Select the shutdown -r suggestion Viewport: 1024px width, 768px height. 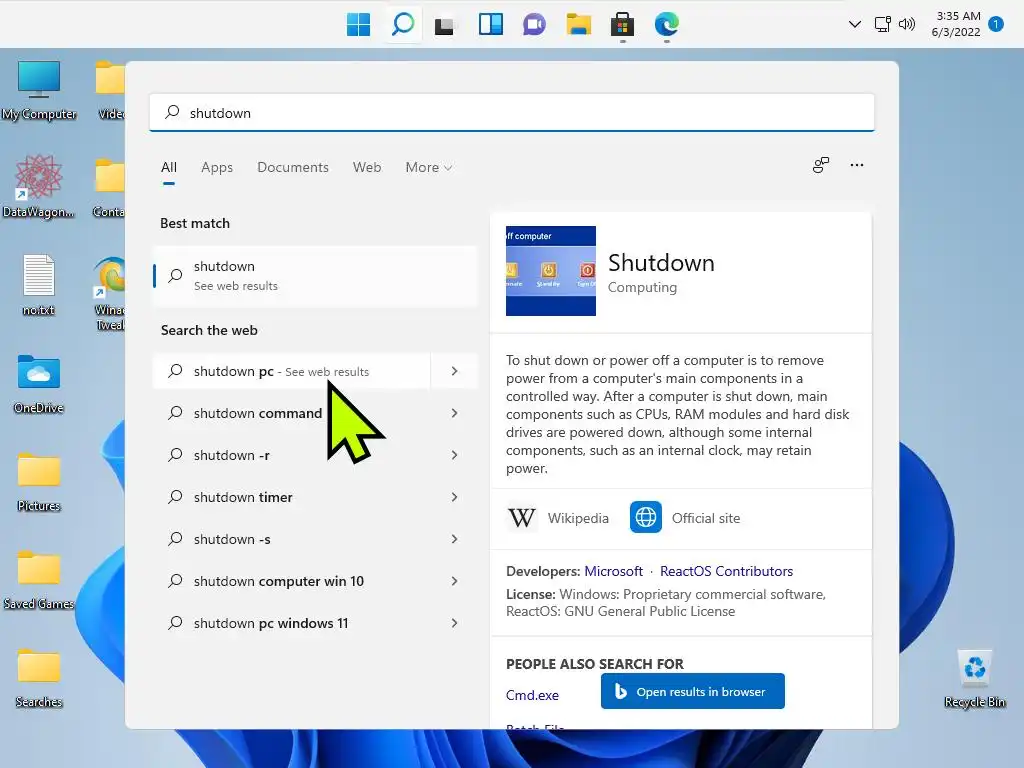291,455
